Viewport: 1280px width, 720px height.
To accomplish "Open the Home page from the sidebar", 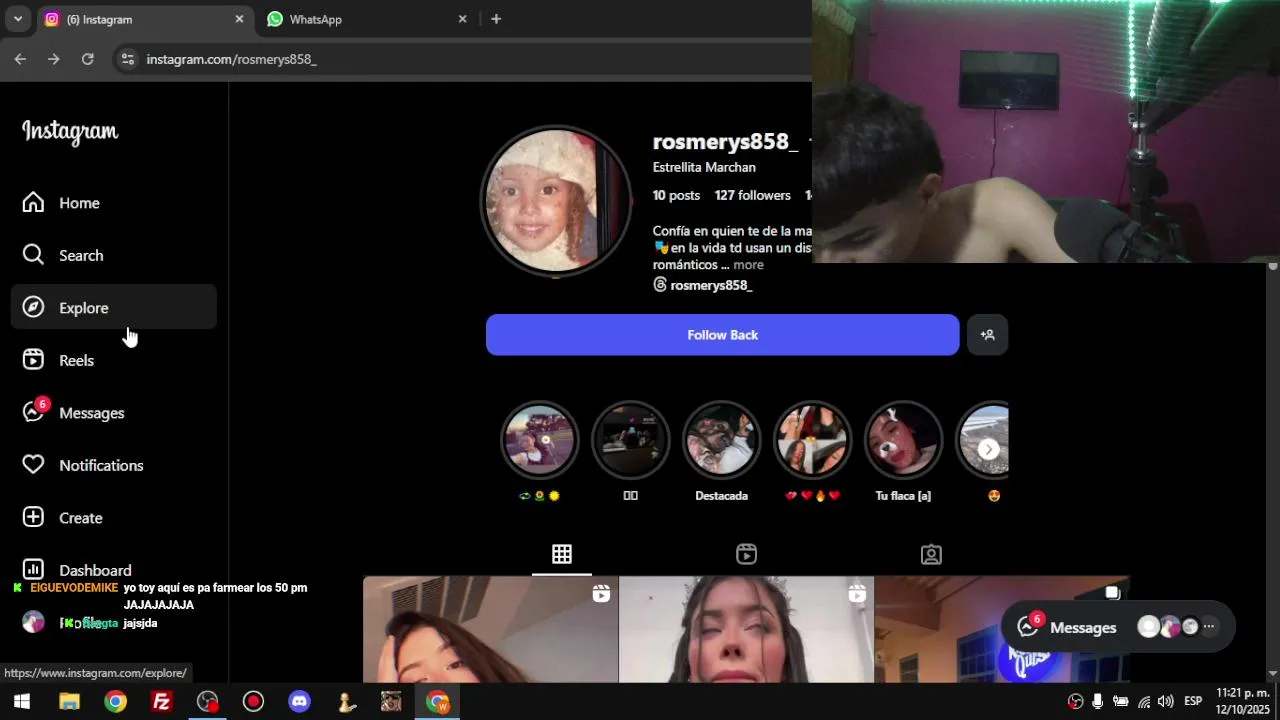I will click(114, 203).
